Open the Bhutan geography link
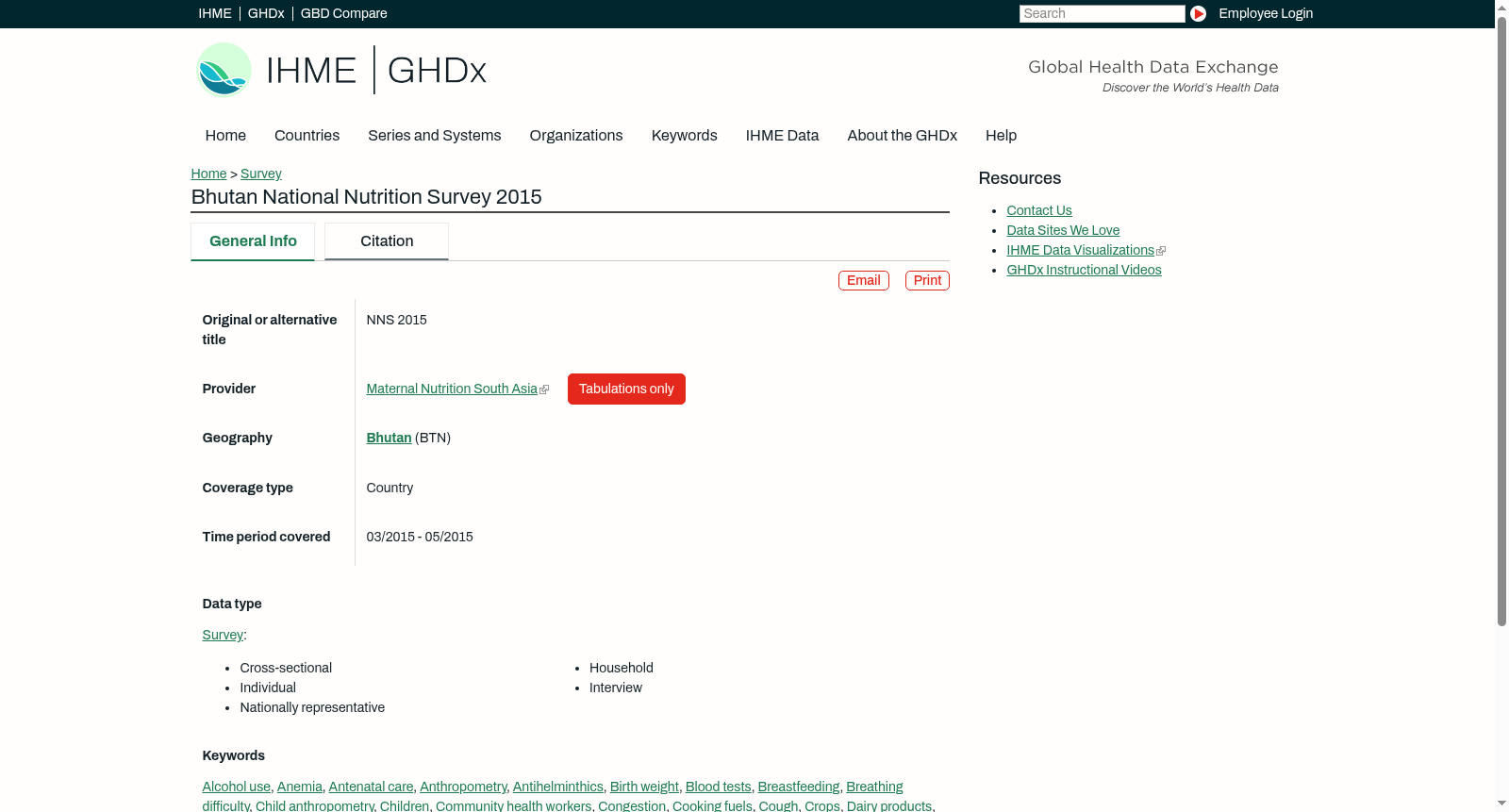 coord(389,438)
